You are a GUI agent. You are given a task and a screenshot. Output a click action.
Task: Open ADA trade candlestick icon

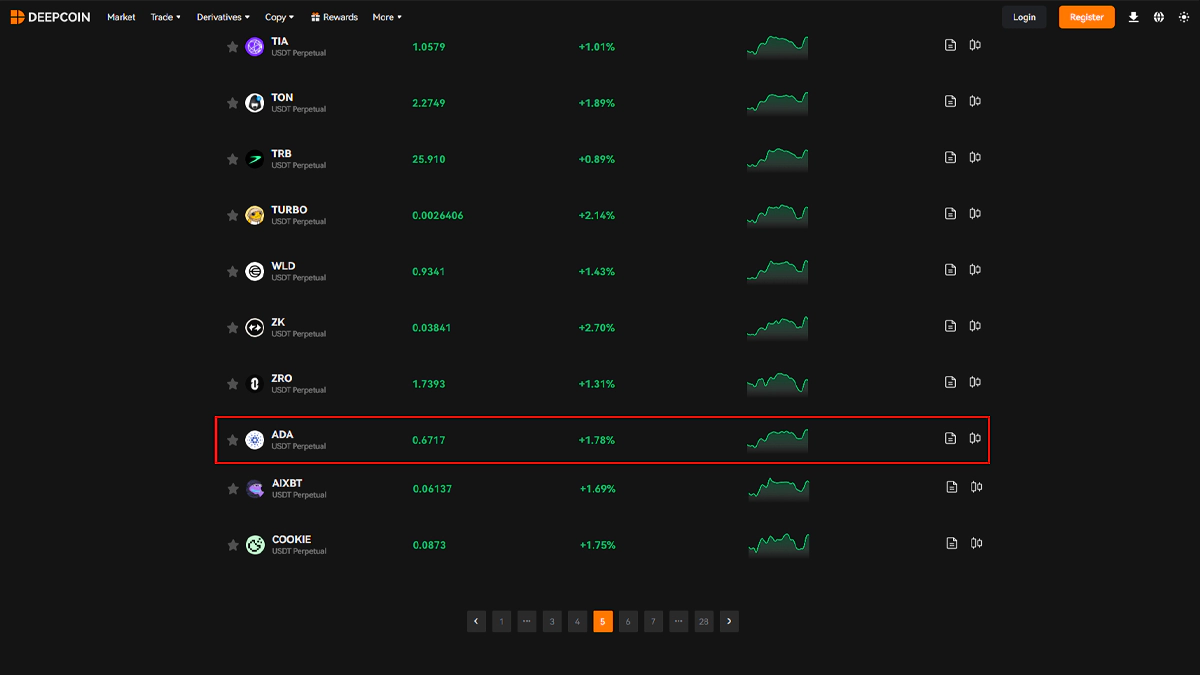click(975, 438)
